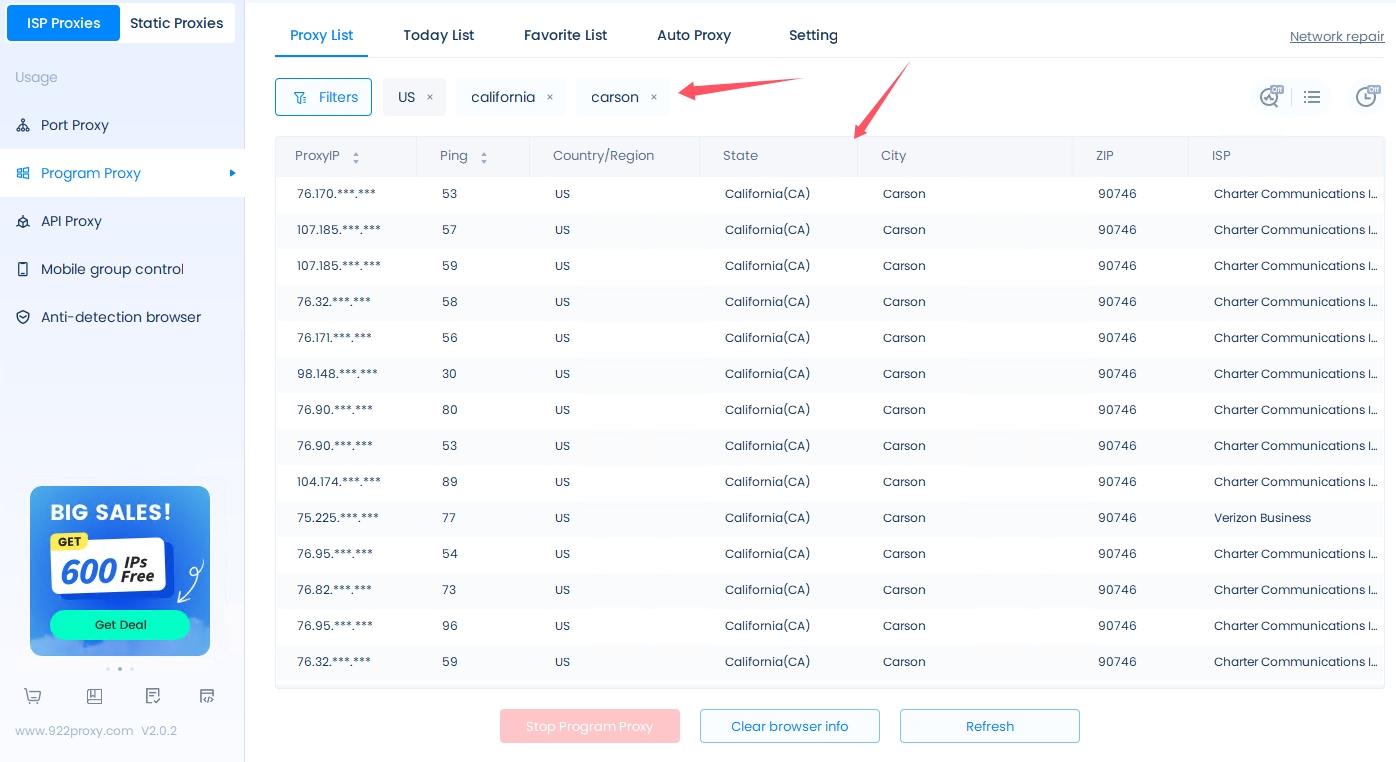This screenshot has height=762, width=1396.
Task: Expand the Program Proxy arrow
Action: tap(232, 173)
